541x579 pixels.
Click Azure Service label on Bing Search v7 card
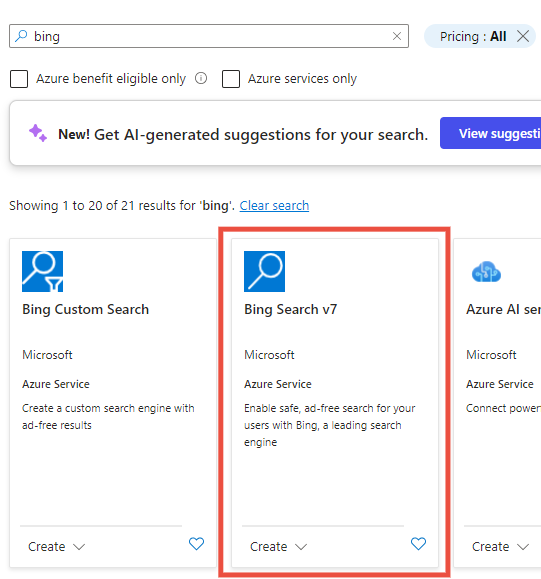pos(278,384)
